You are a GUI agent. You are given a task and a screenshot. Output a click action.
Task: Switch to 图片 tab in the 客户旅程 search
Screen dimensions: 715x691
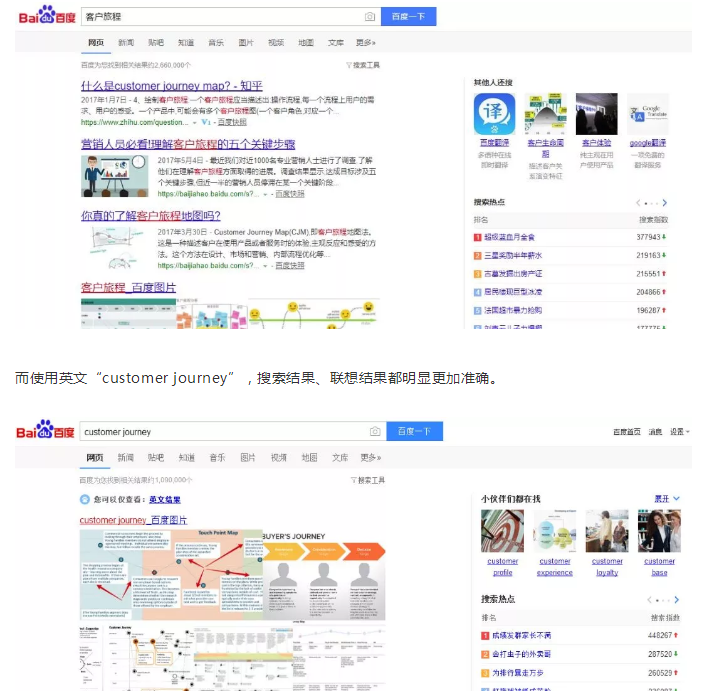coord(246,42)
